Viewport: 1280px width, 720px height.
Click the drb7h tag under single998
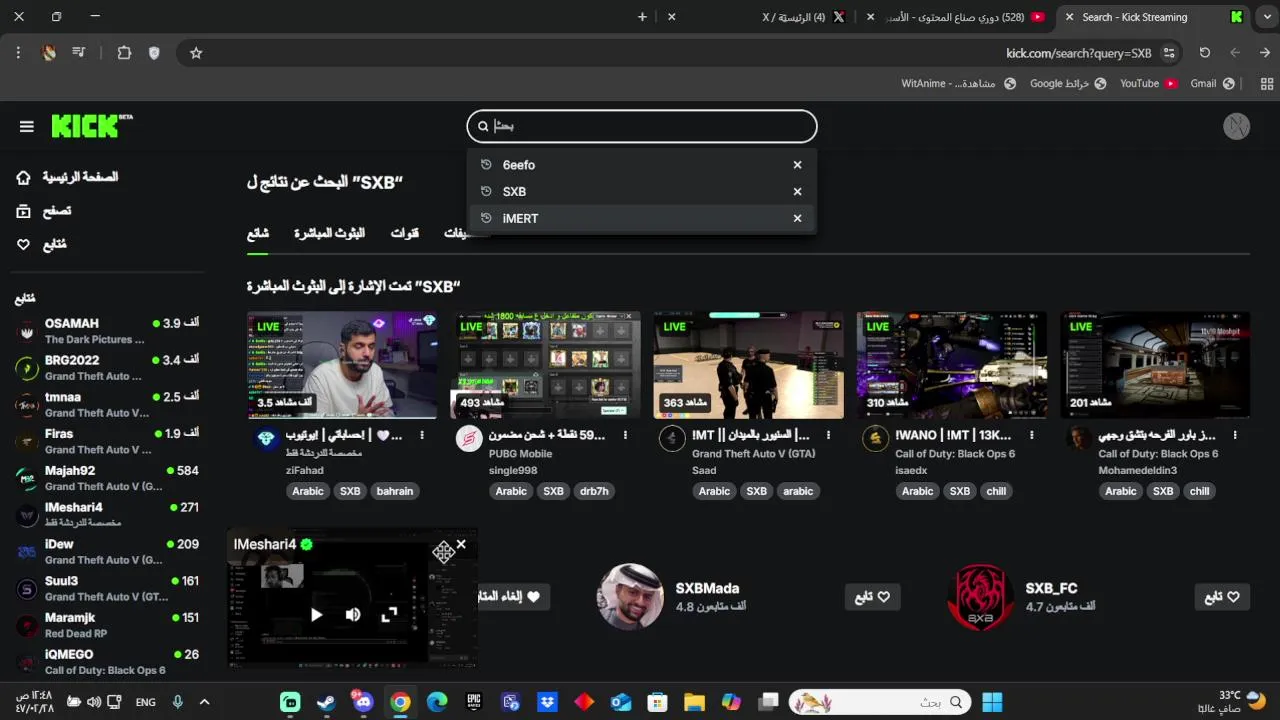(594, 491)
